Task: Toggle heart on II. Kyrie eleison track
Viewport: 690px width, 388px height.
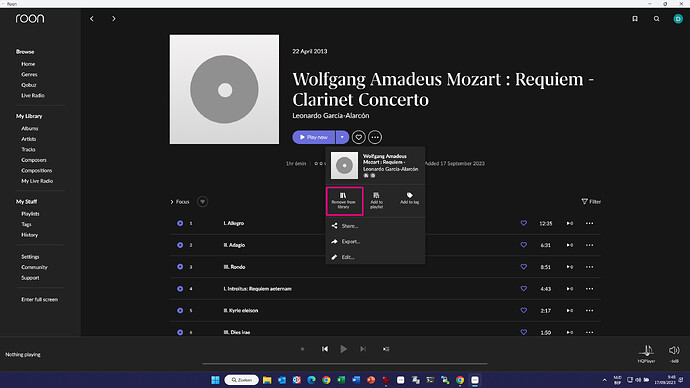Action: [523, 310]
